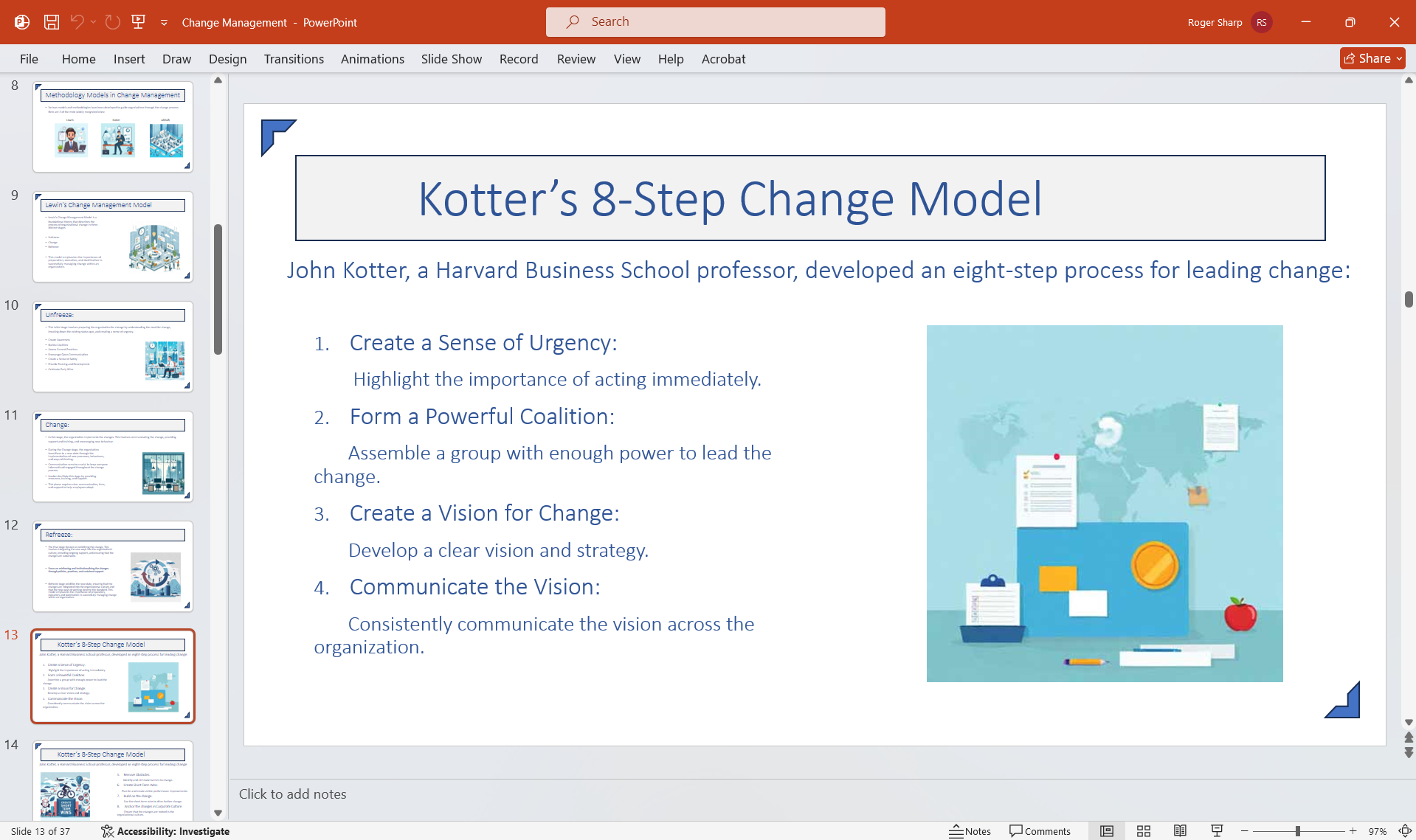
Task: Toggle the Notes pane button
Action: 970,831
